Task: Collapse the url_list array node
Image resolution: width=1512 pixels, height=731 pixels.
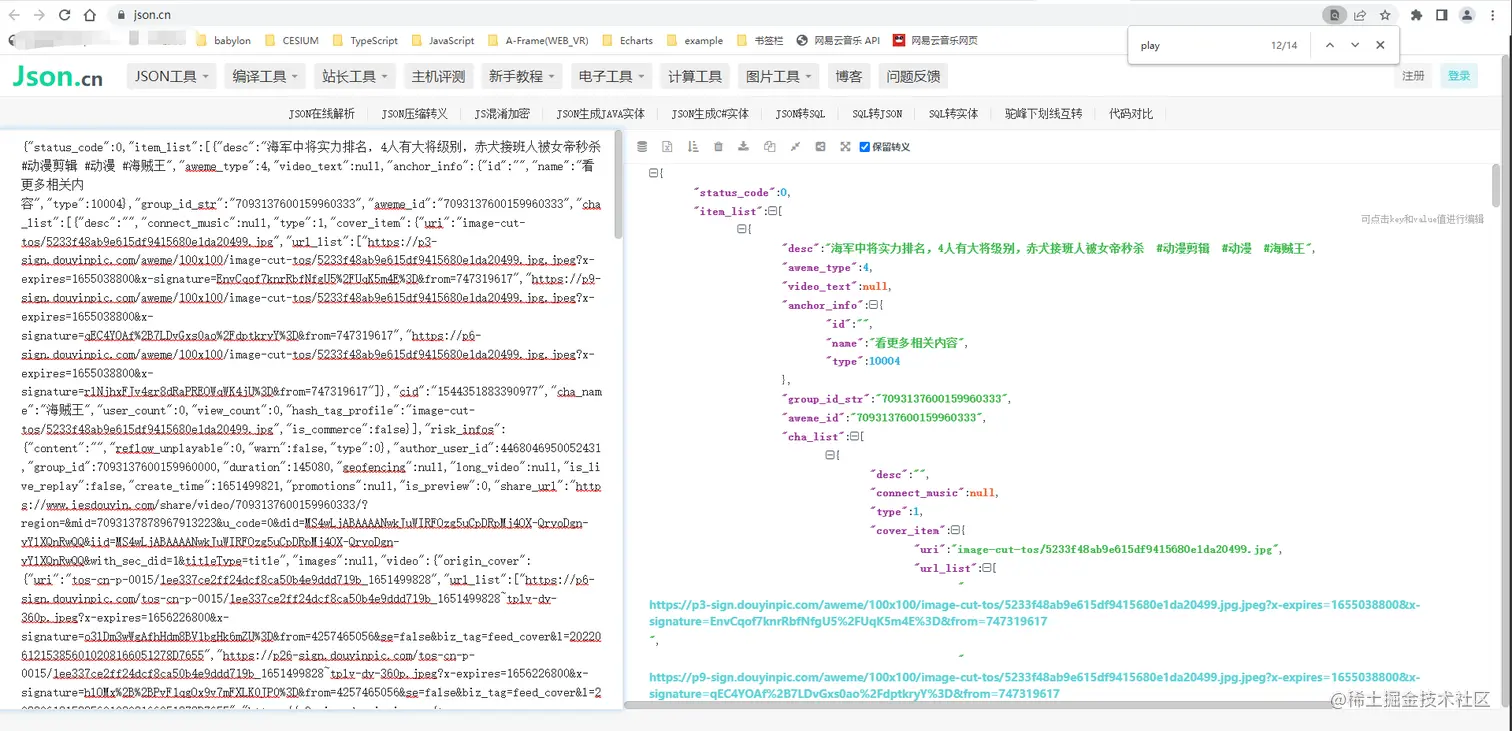Action: (x=987, y=568)
